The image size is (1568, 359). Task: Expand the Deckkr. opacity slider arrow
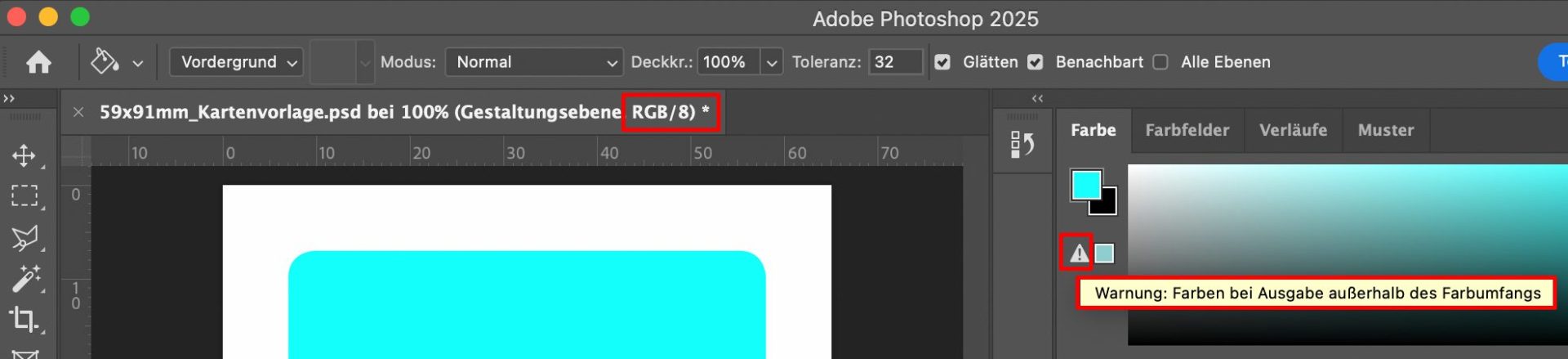(x=772, y=62)
